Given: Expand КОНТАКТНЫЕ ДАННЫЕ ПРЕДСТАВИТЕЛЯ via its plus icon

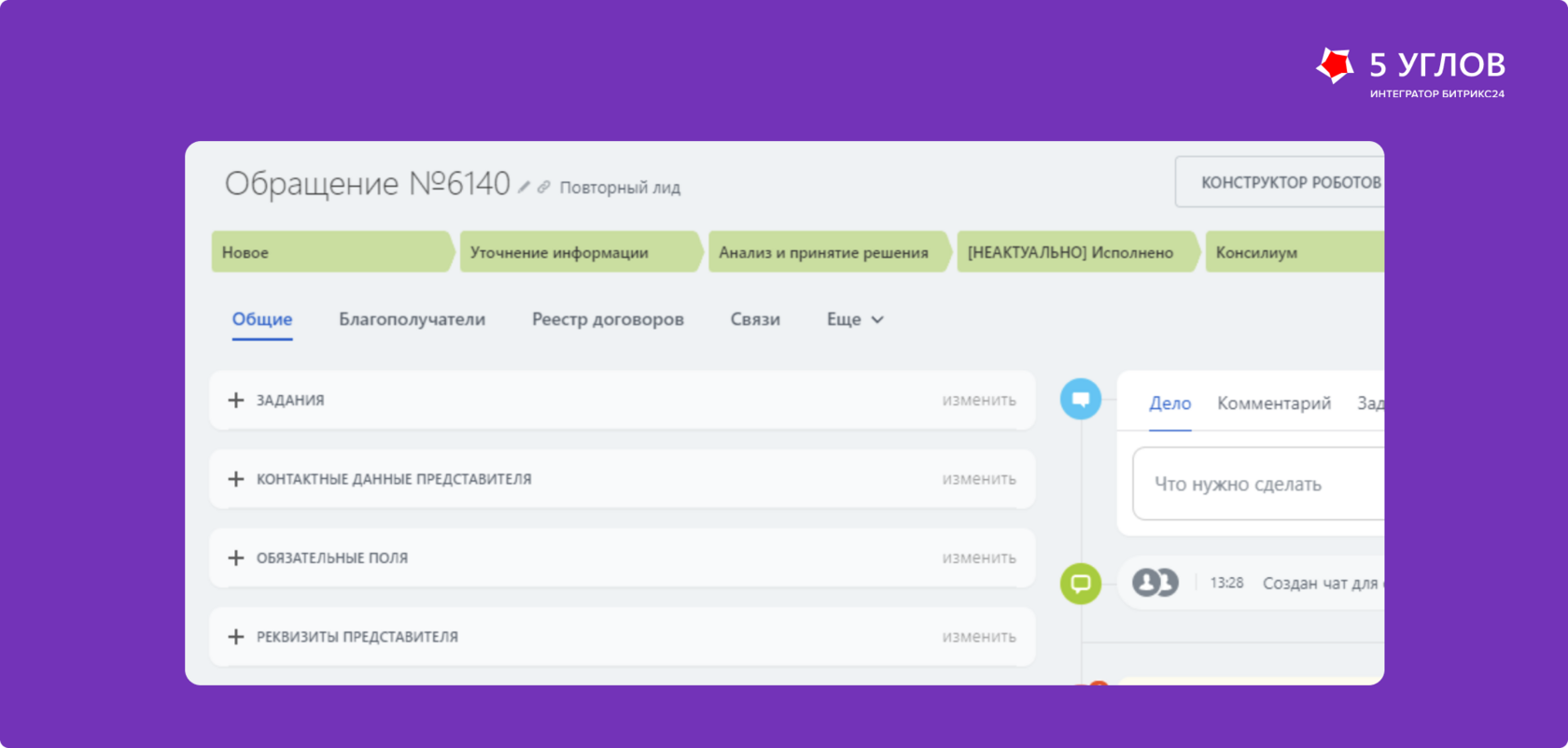Looking at the screenshot, I should click(x=236, y=479).
